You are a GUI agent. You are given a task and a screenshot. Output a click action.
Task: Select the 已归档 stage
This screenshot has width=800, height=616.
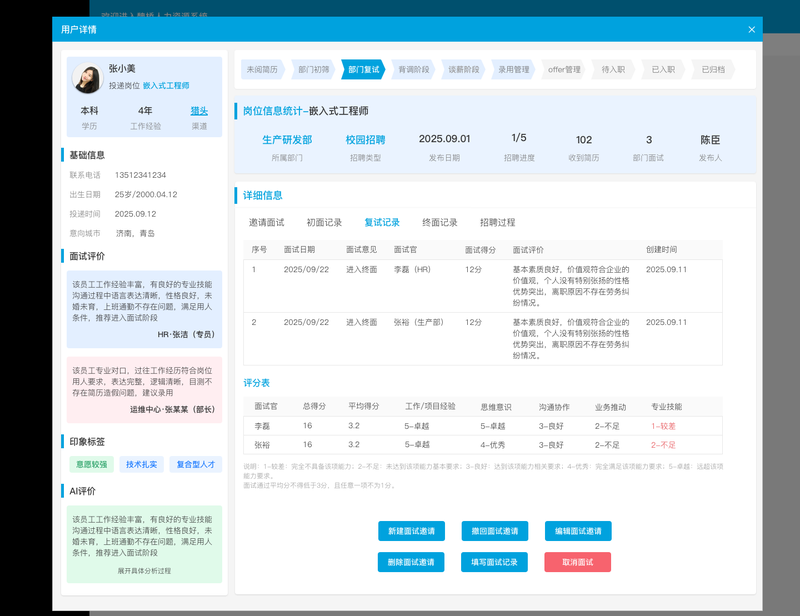point(713,70)
